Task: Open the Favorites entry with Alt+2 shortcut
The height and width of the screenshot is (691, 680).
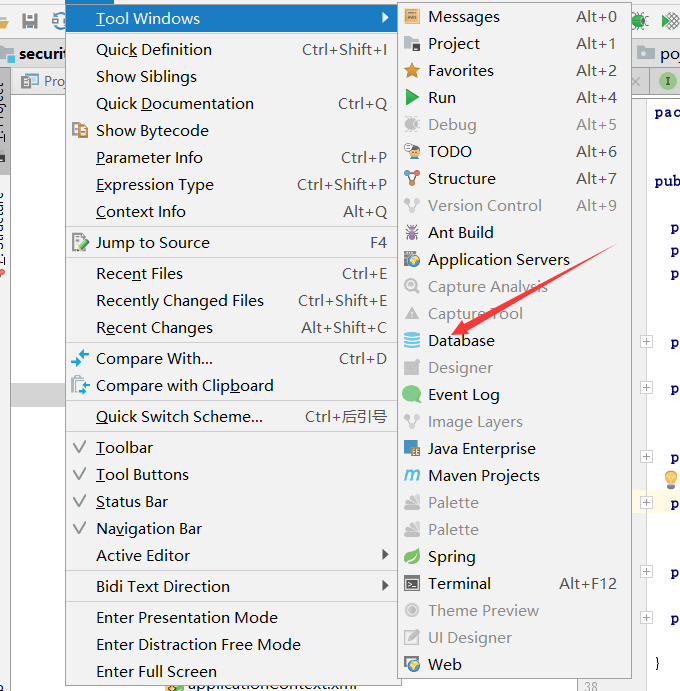Action: pos(514,71)
